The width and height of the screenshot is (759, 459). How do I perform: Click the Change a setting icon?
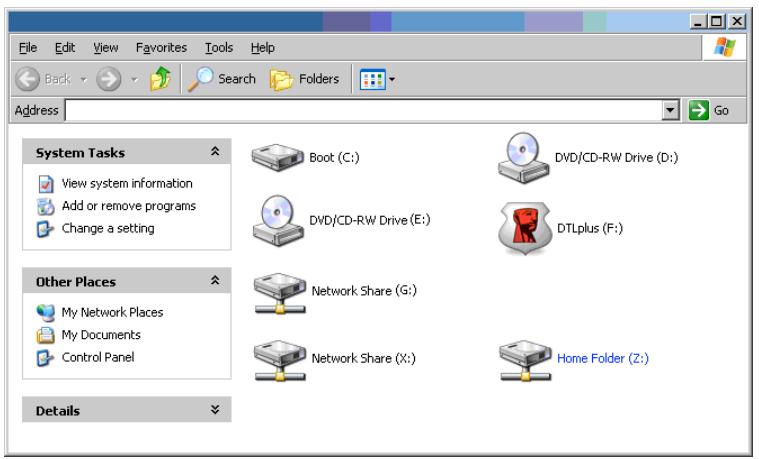coord(46,229)
